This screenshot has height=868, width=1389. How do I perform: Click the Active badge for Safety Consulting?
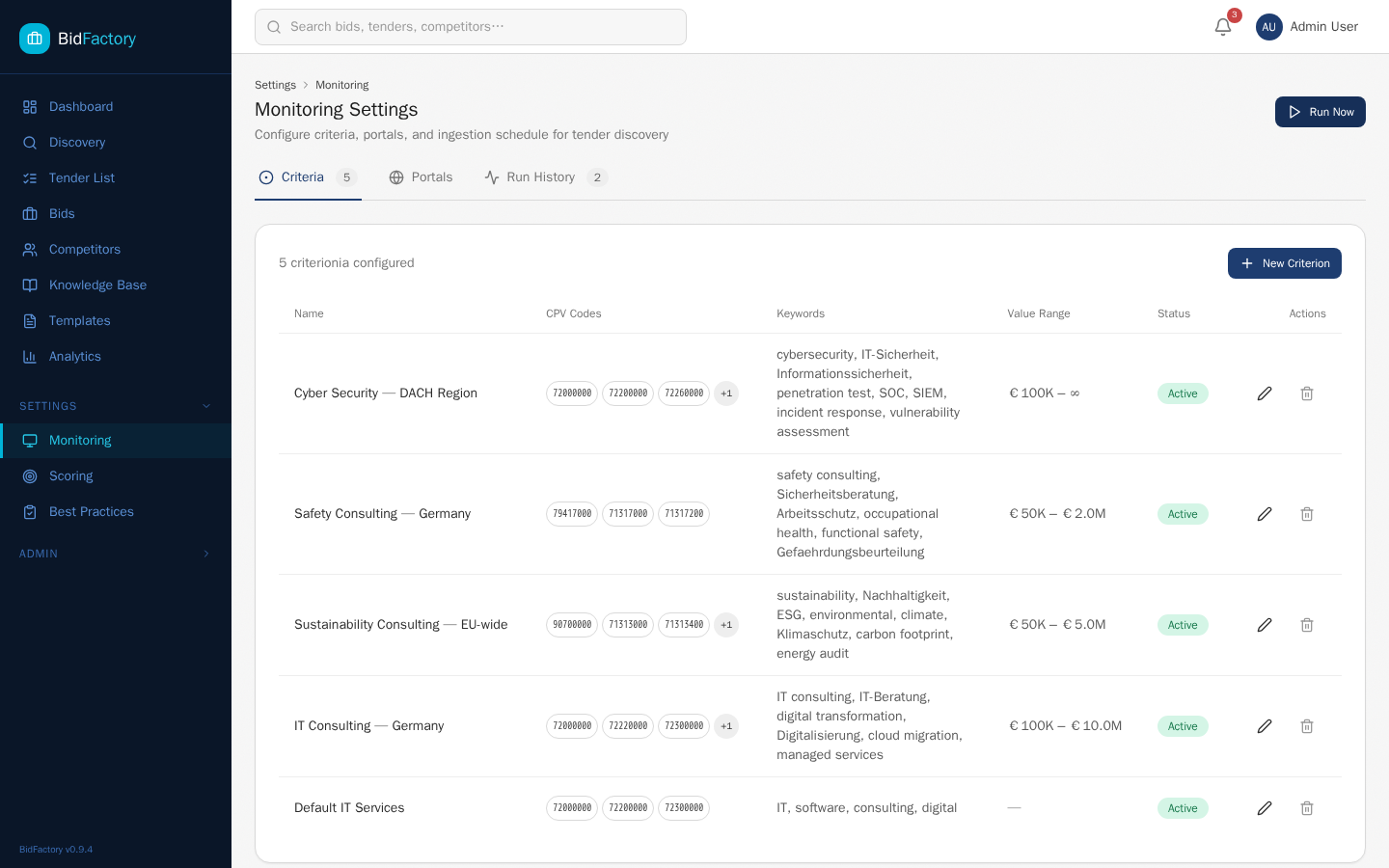1183,514
